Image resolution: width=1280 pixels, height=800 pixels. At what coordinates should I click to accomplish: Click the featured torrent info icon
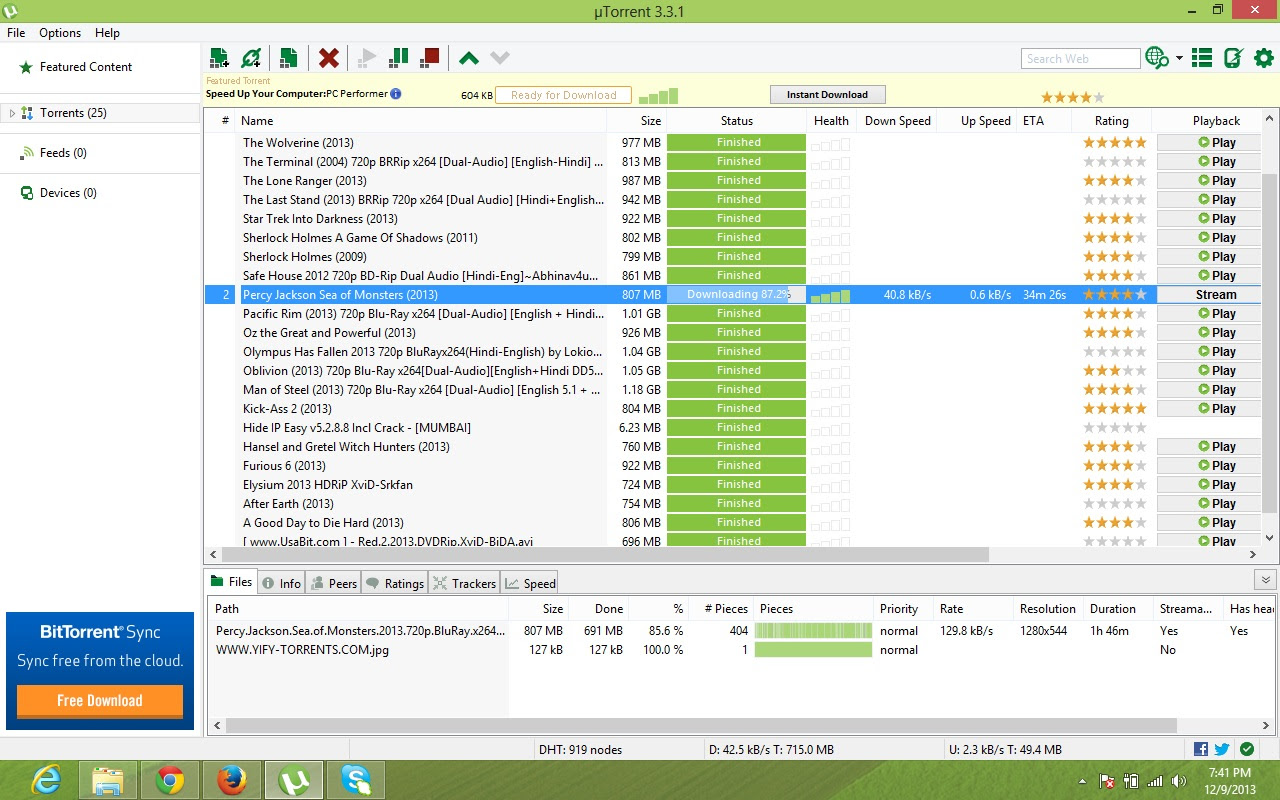(396, 94)
